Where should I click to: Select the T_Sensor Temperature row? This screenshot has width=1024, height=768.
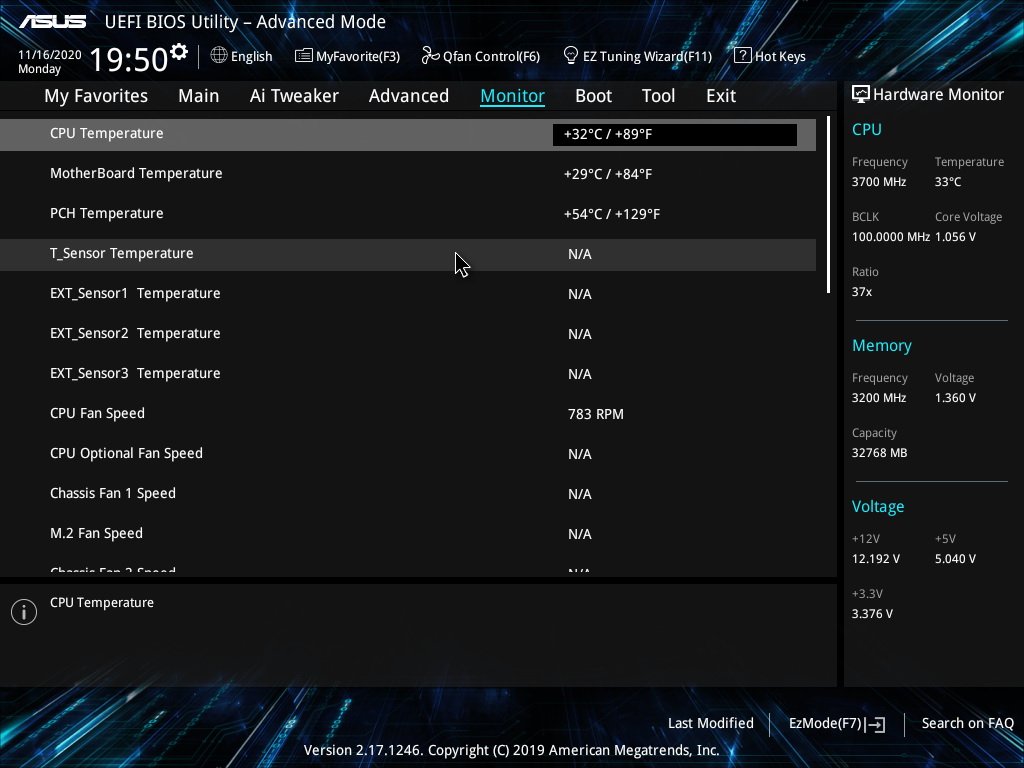[408, 254]
